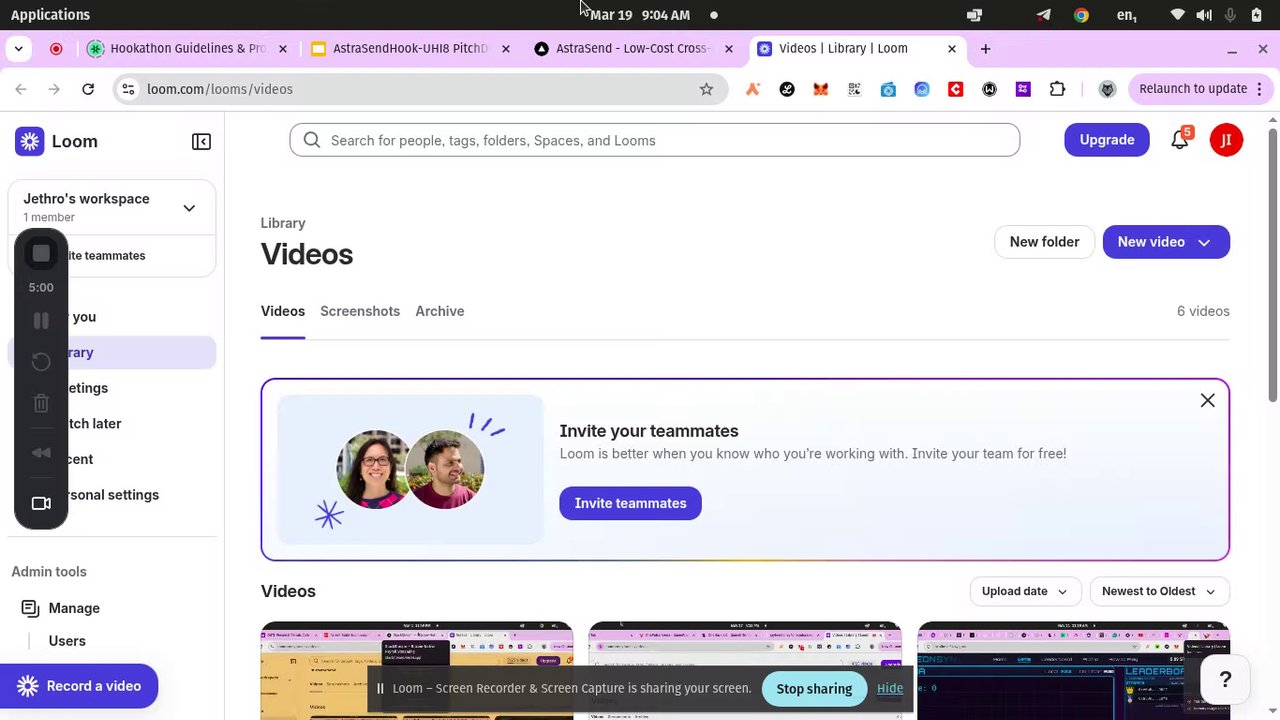Click the loom.com/looms/videos address bar
The width and height of the screenshot is (1280, 720).
coord(420,89)
